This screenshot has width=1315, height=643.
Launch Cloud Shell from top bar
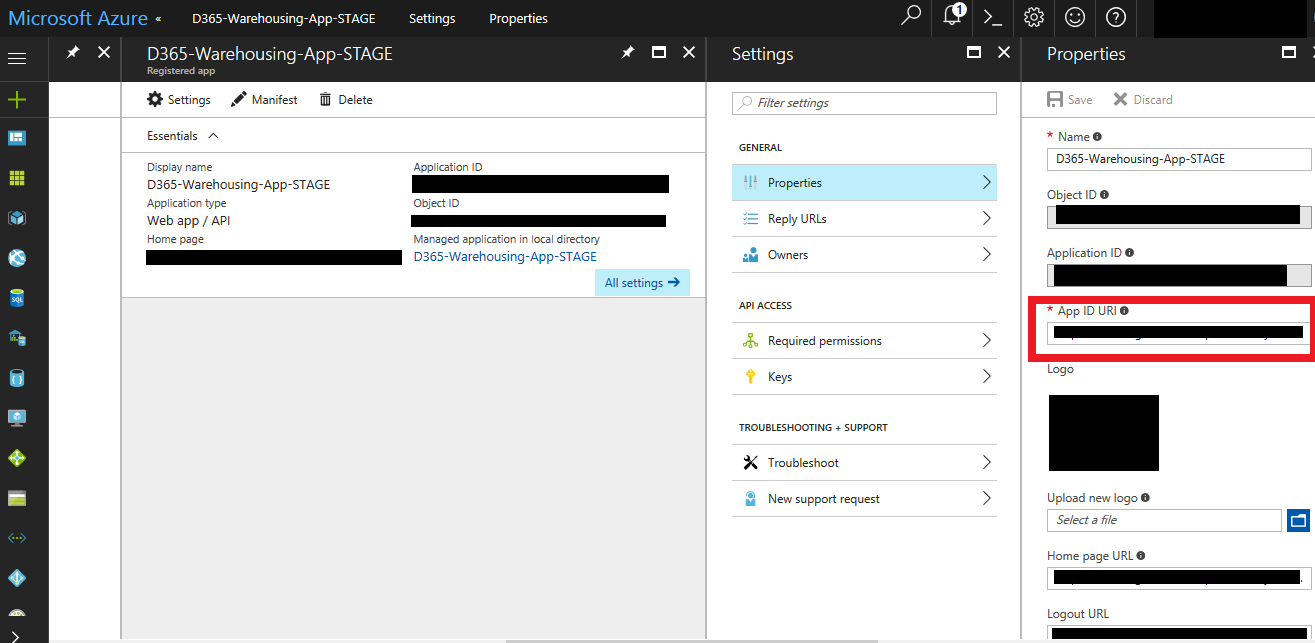tap(992, 18)
